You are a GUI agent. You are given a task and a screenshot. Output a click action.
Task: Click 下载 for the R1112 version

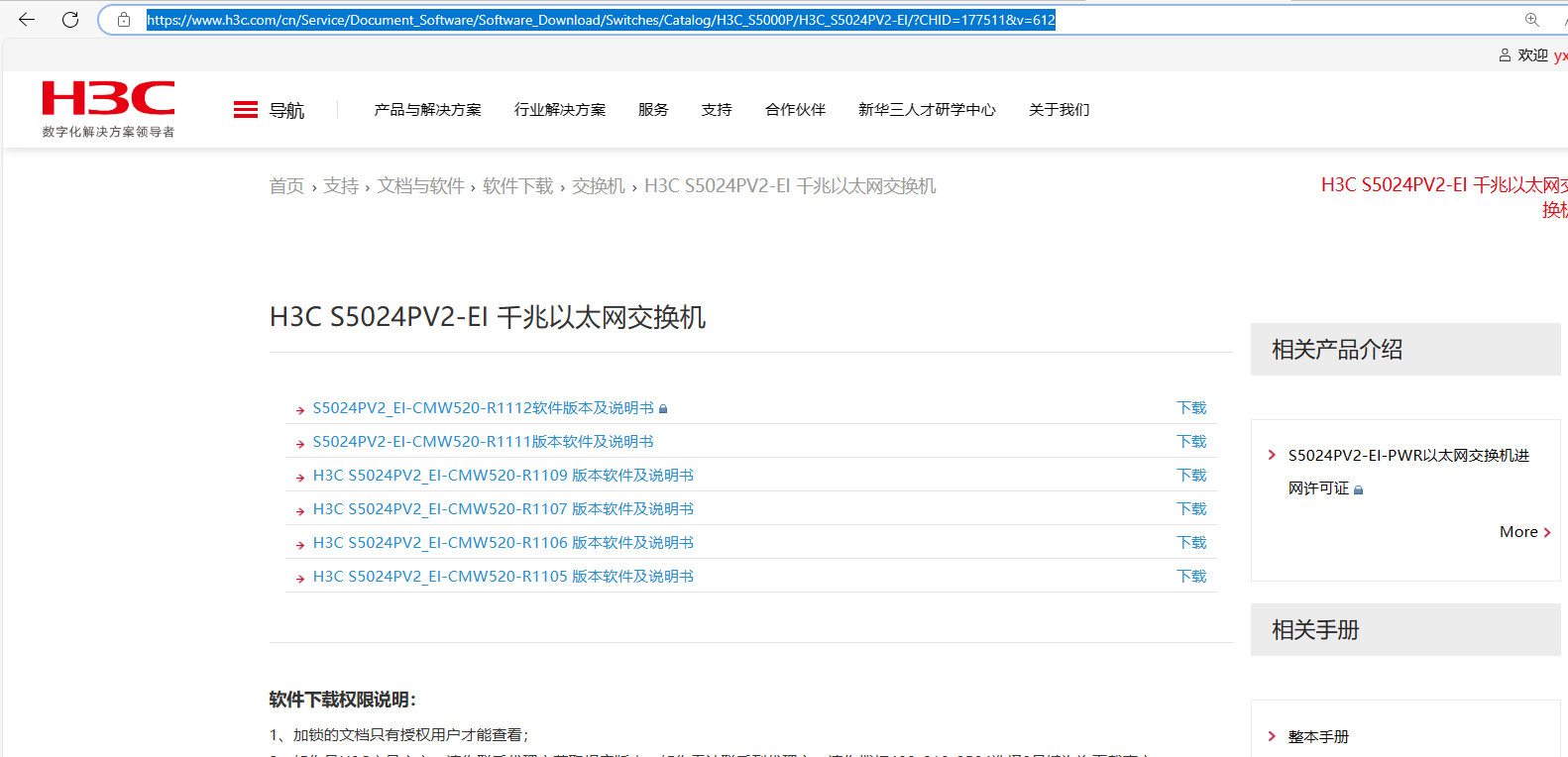pos(1191,408)
